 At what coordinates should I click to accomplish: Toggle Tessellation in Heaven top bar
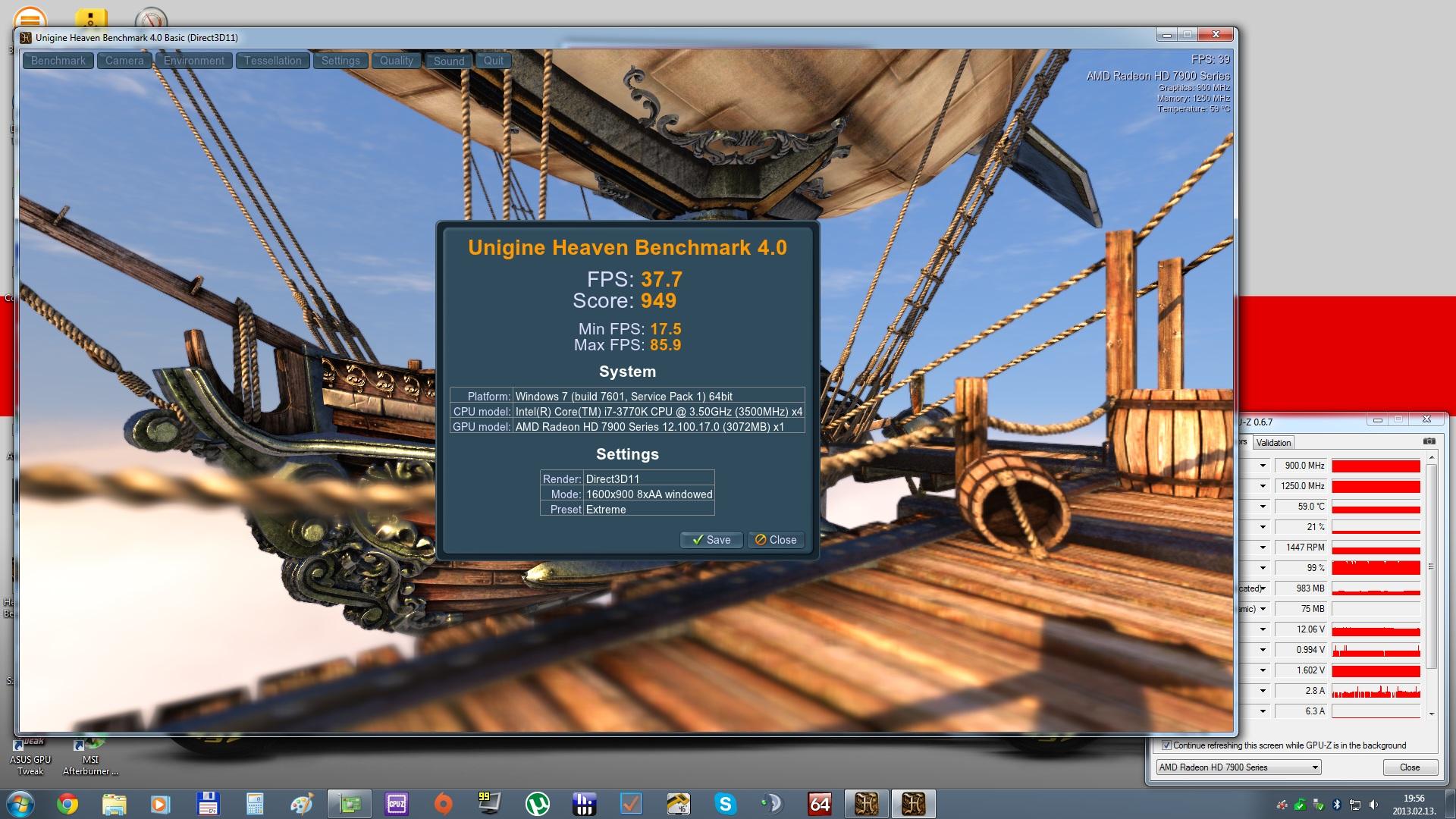tap(273, 61)
